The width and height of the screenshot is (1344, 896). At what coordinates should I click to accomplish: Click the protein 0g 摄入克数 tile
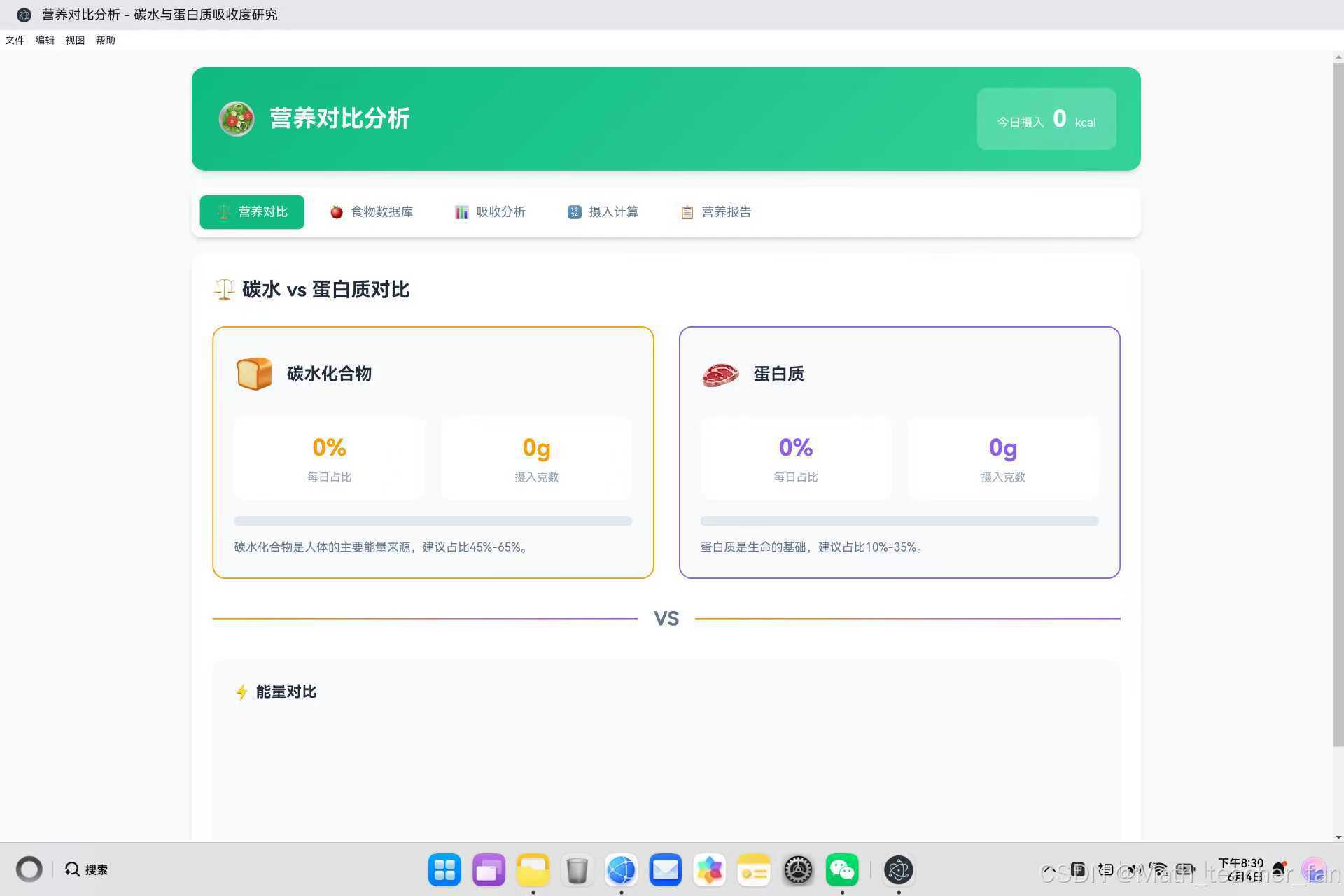[1003, 458]
